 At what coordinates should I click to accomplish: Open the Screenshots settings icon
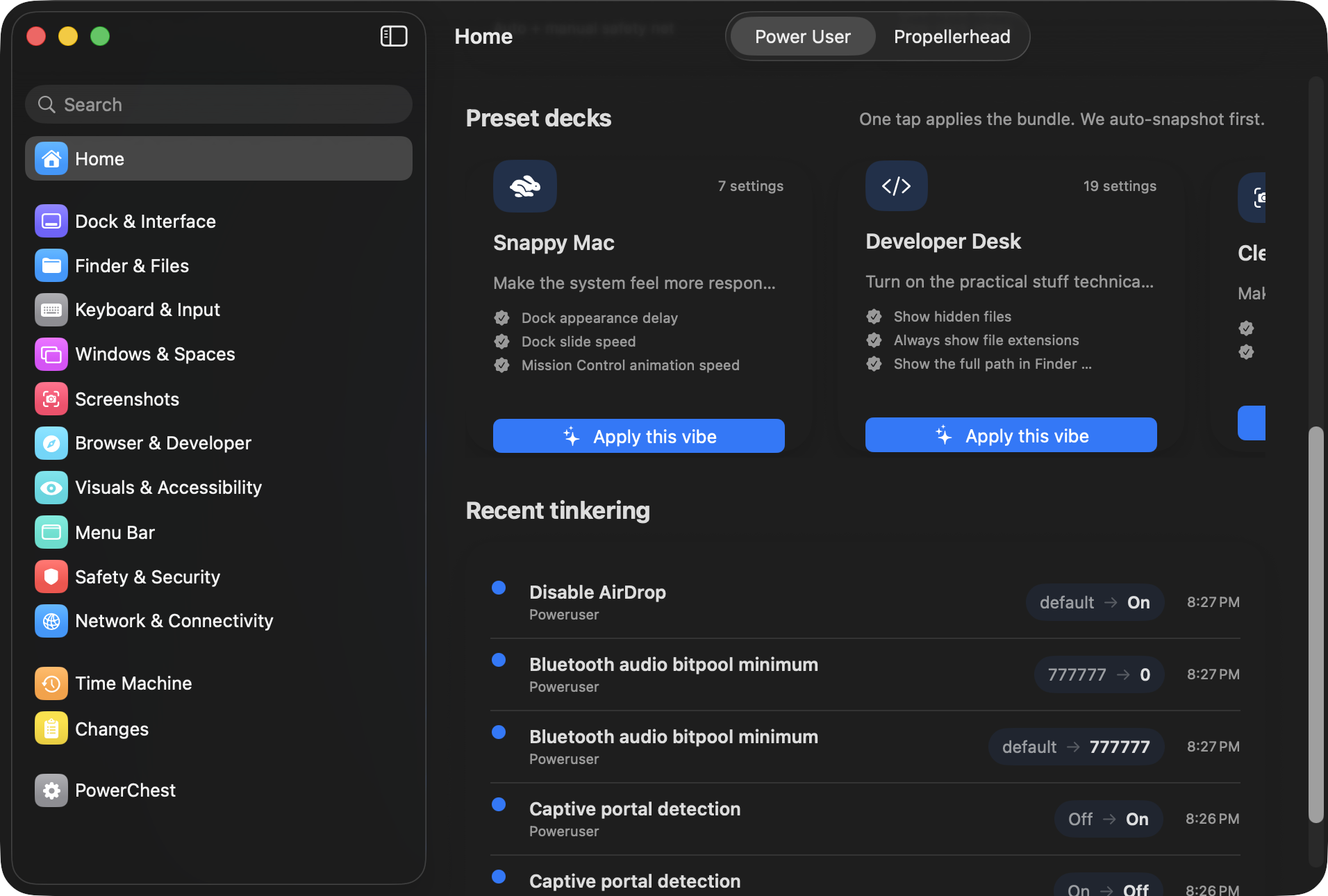click(51, 399)
